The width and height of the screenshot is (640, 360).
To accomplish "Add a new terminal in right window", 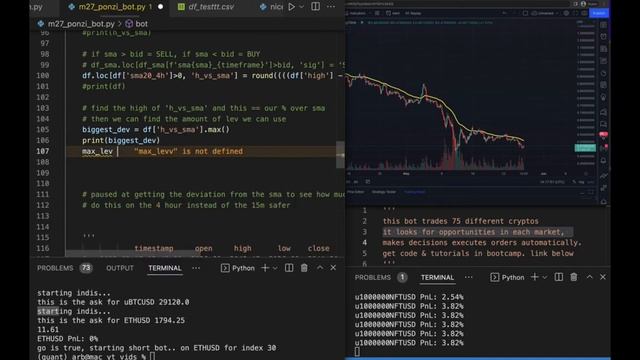I will pyautogui.click(x=535, y=277).
